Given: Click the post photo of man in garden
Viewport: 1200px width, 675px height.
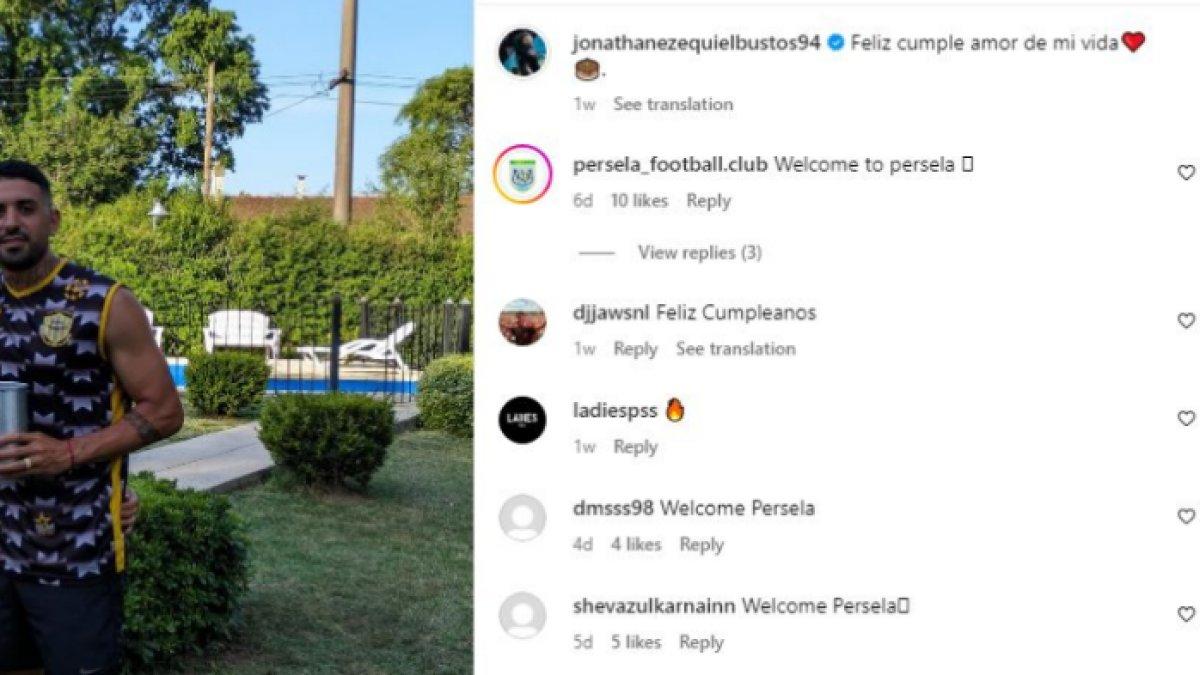Looking at the screenshot, I should (x=236, y=337).
